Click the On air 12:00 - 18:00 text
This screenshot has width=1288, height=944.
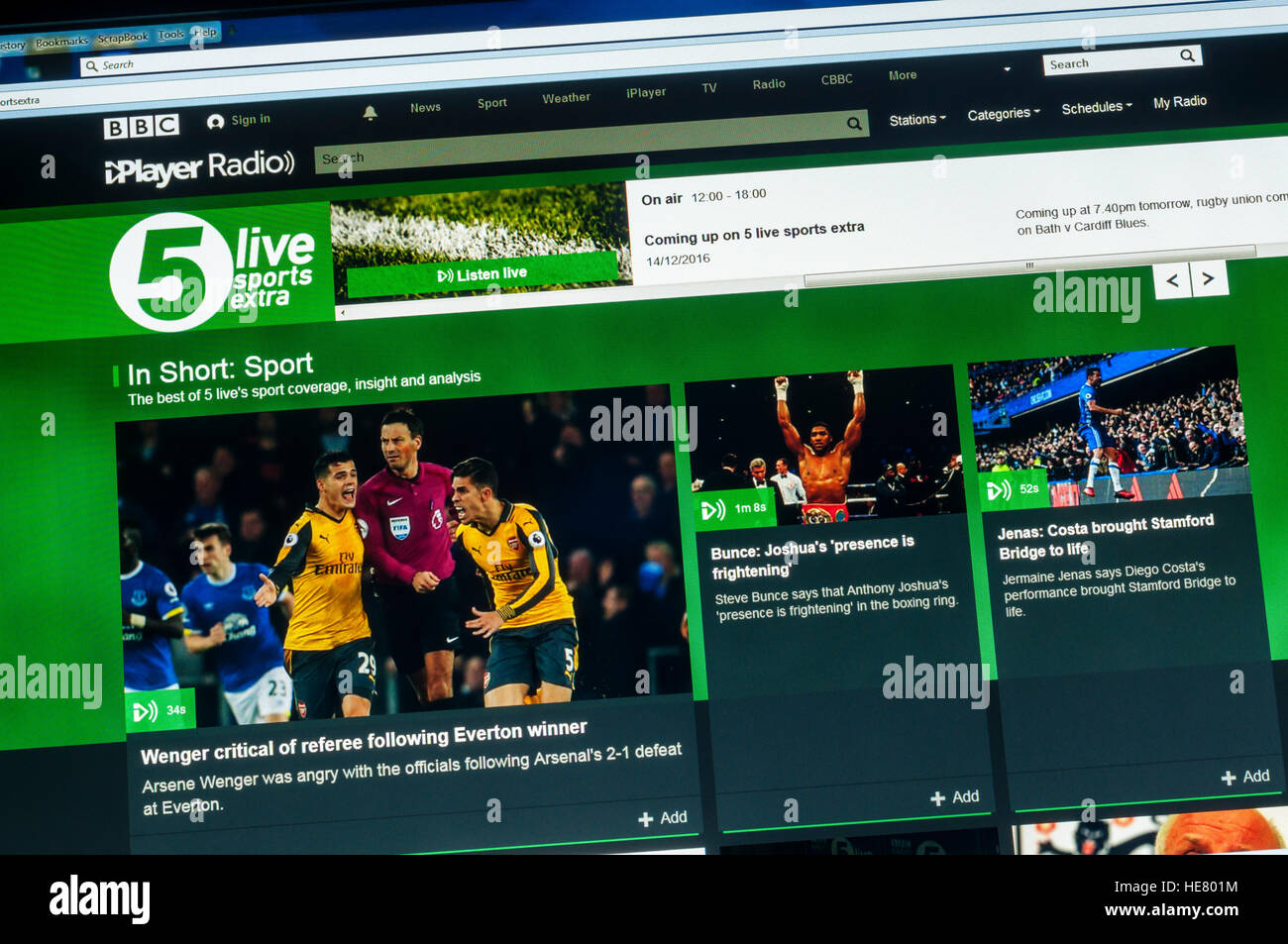tap(703, 197)
